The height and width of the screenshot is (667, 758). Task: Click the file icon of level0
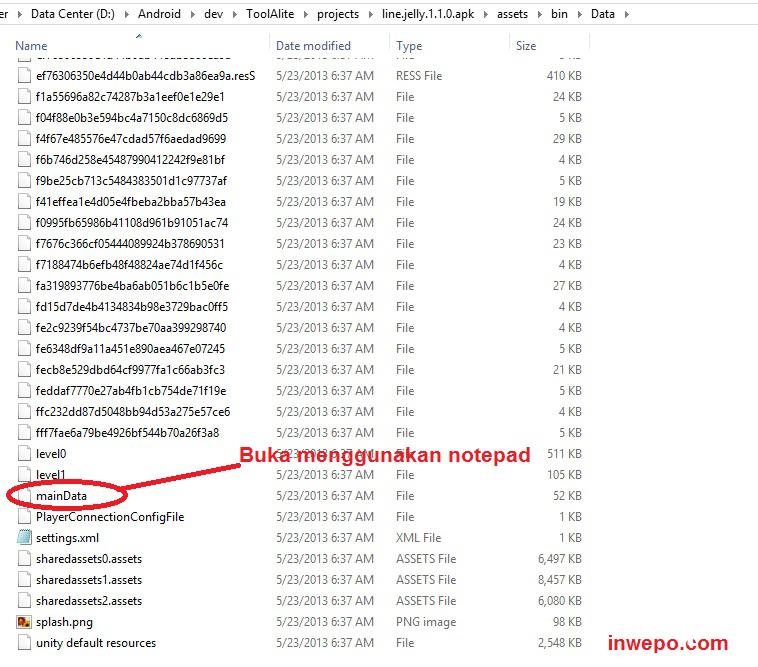[x=24, y=453]
